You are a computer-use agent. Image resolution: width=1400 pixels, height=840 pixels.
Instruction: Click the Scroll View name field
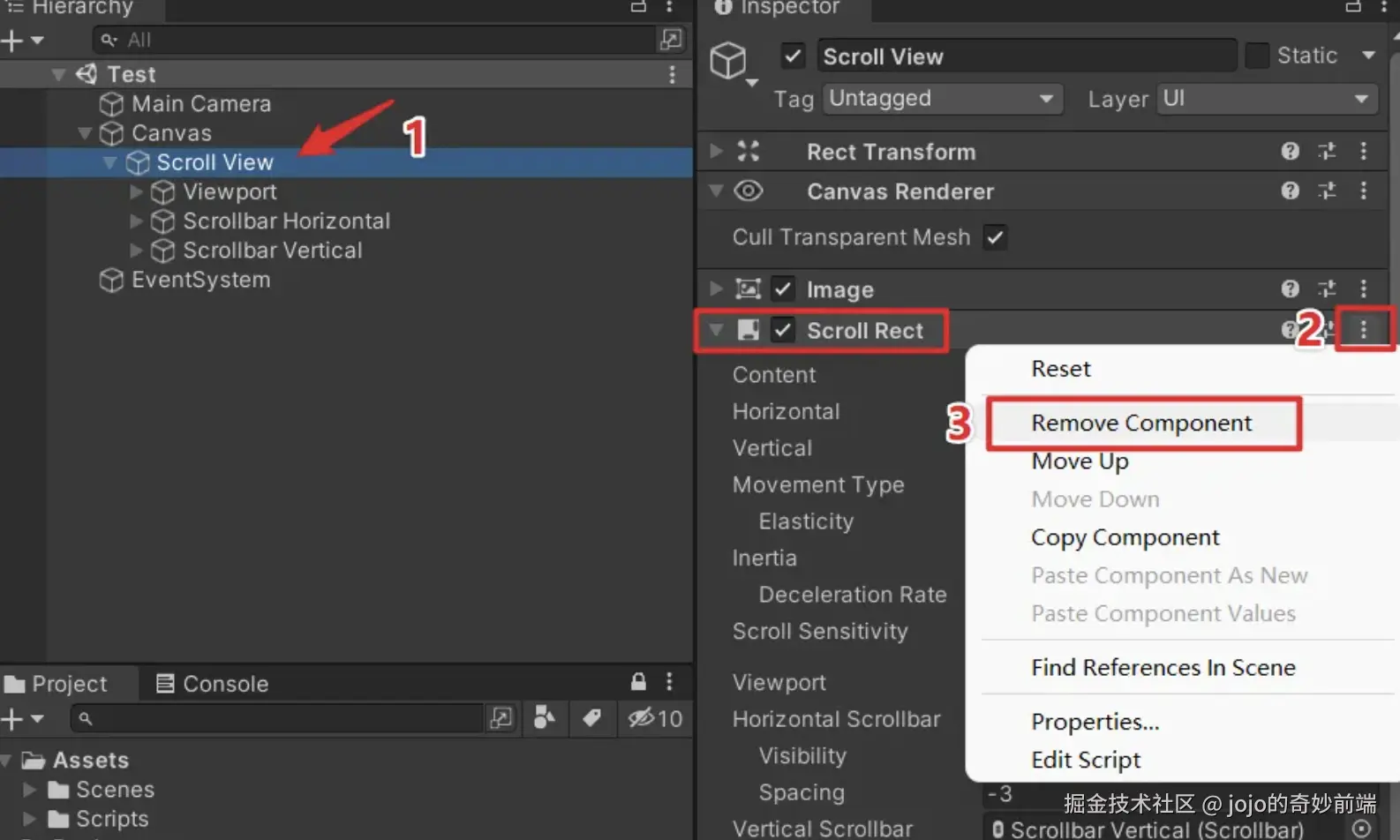pyautogui.click(x=1027, y=56)
